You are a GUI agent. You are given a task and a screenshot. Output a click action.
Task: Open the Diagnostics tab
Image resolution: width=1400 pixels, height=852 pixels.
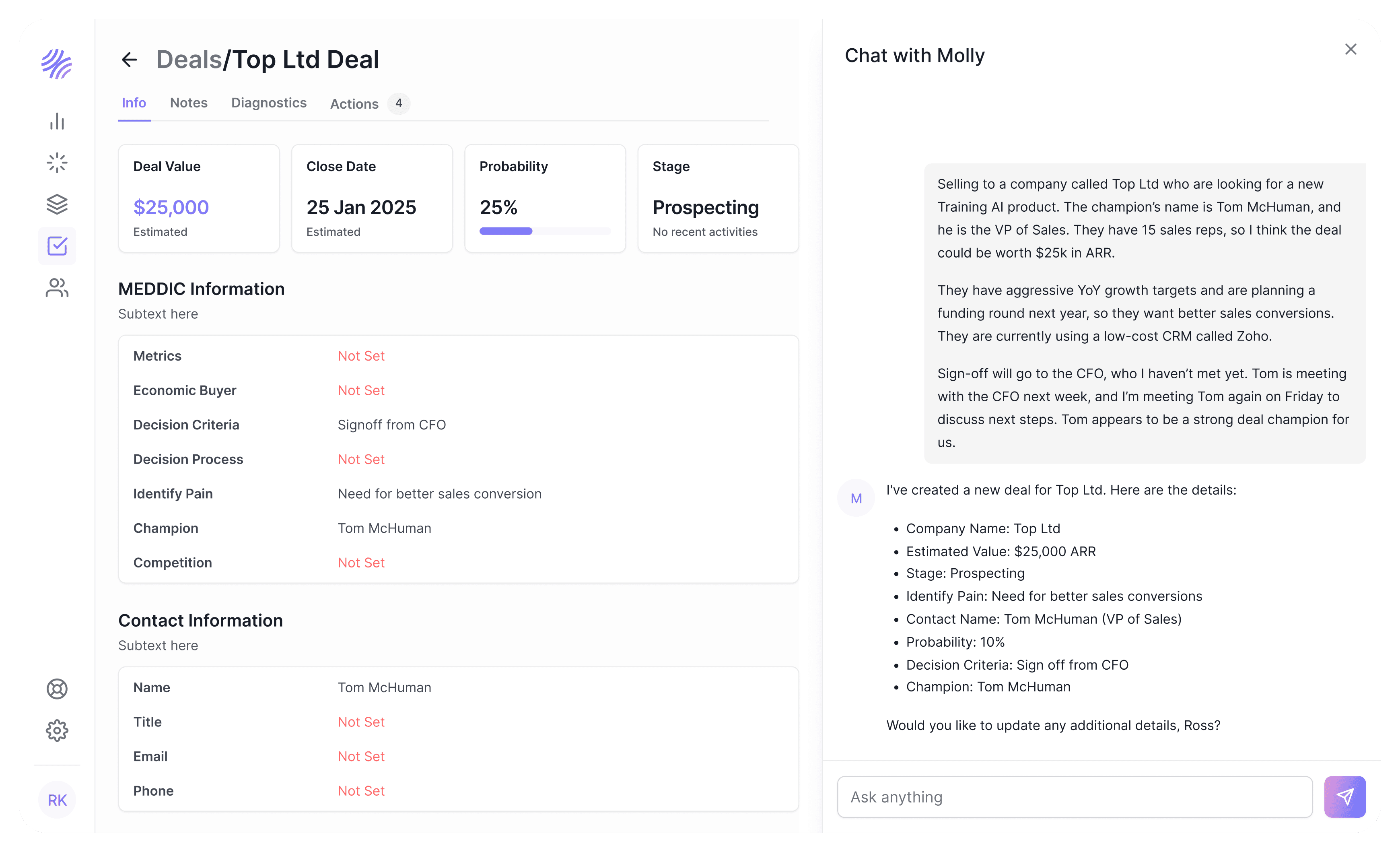[269, 103]
